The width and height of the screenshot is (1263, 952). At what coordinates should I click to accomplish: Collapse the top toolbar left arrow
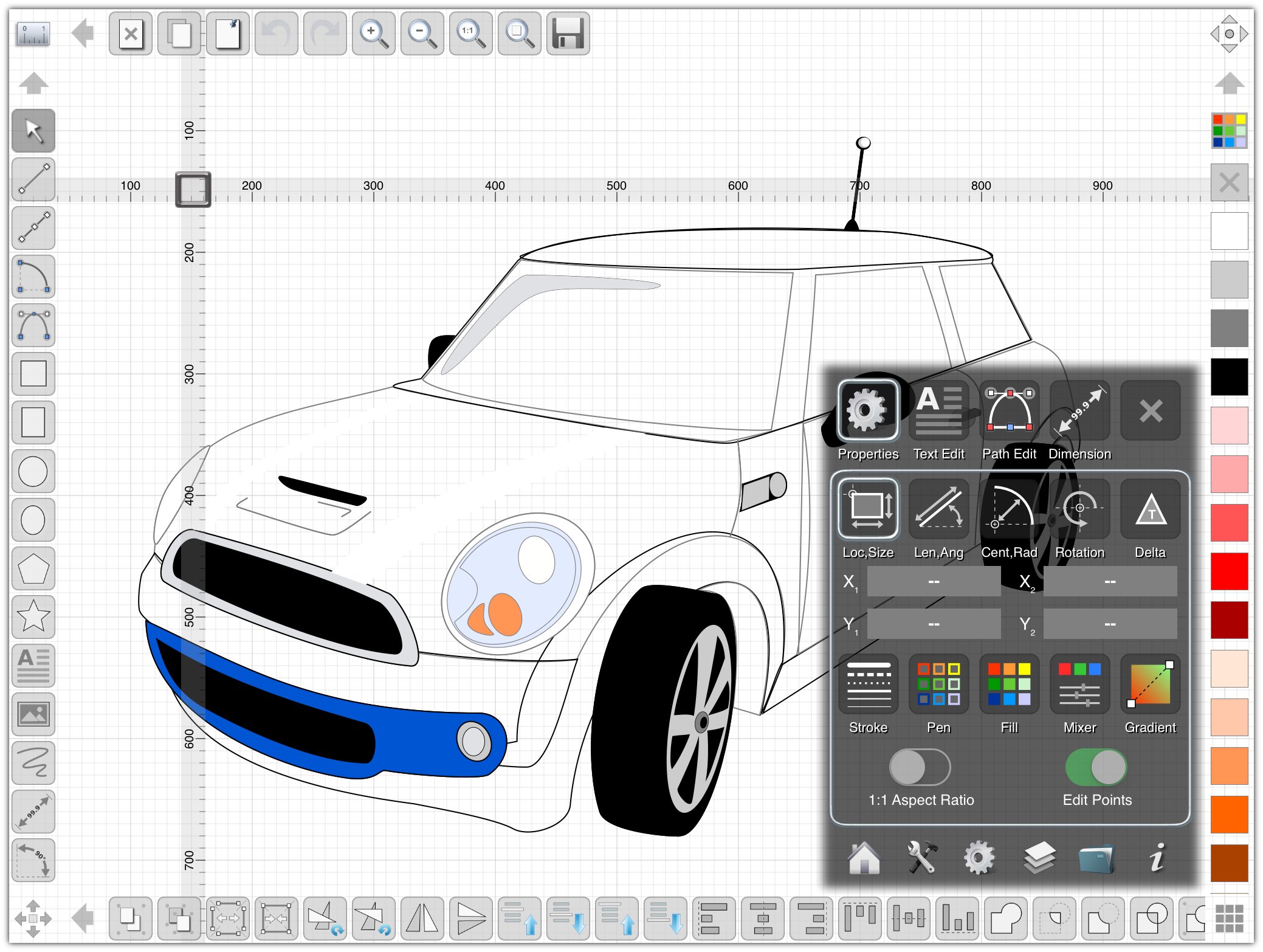83,33
